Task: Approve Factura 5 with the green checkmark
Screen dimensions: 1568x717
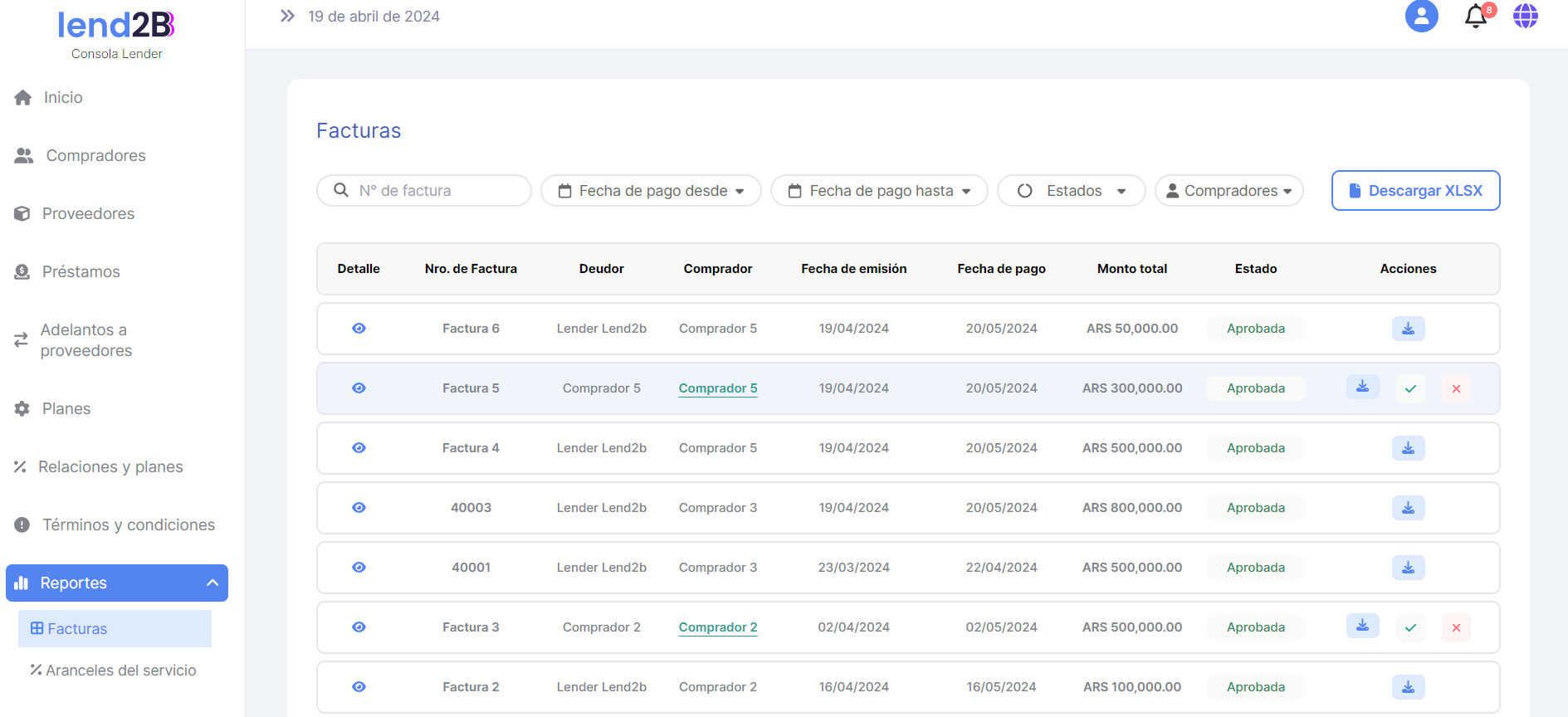Action: pyautogui.click(x=1410, y=388)
